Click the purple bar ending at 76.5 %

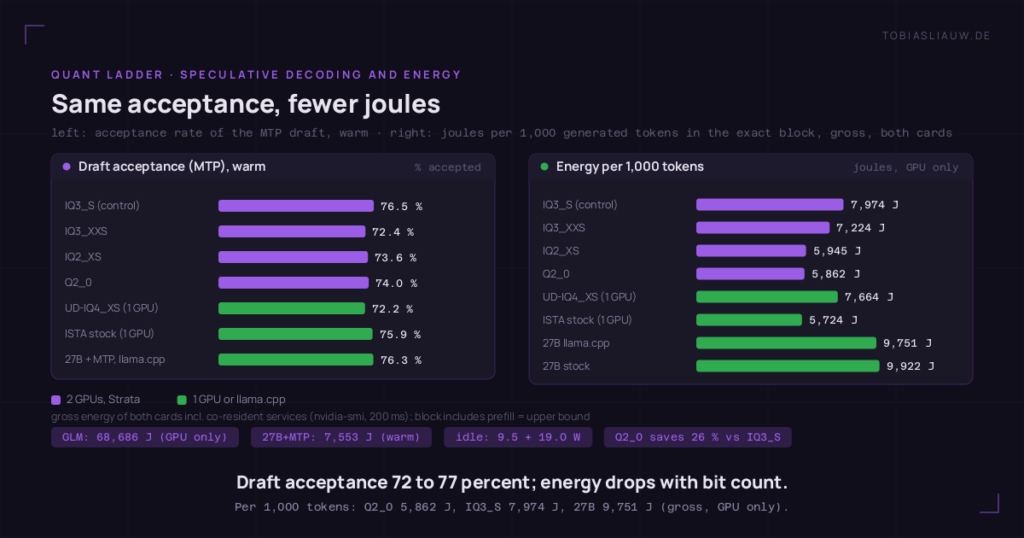coord(296,206)
